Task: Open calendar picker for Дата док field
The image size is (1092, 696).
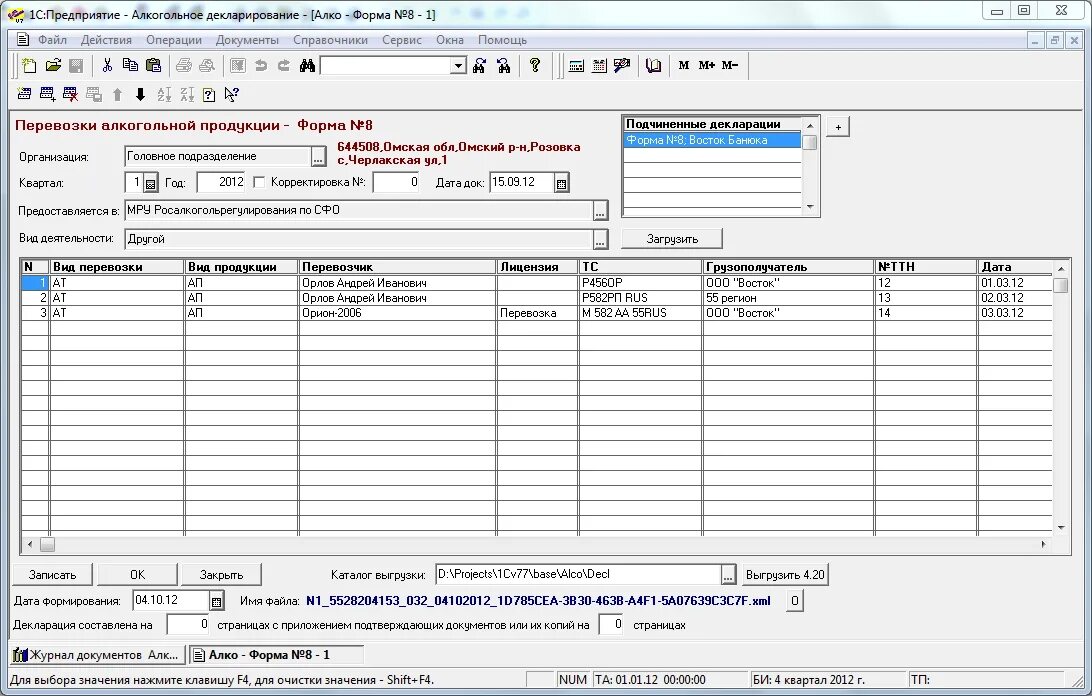Action: pos(561,183)
